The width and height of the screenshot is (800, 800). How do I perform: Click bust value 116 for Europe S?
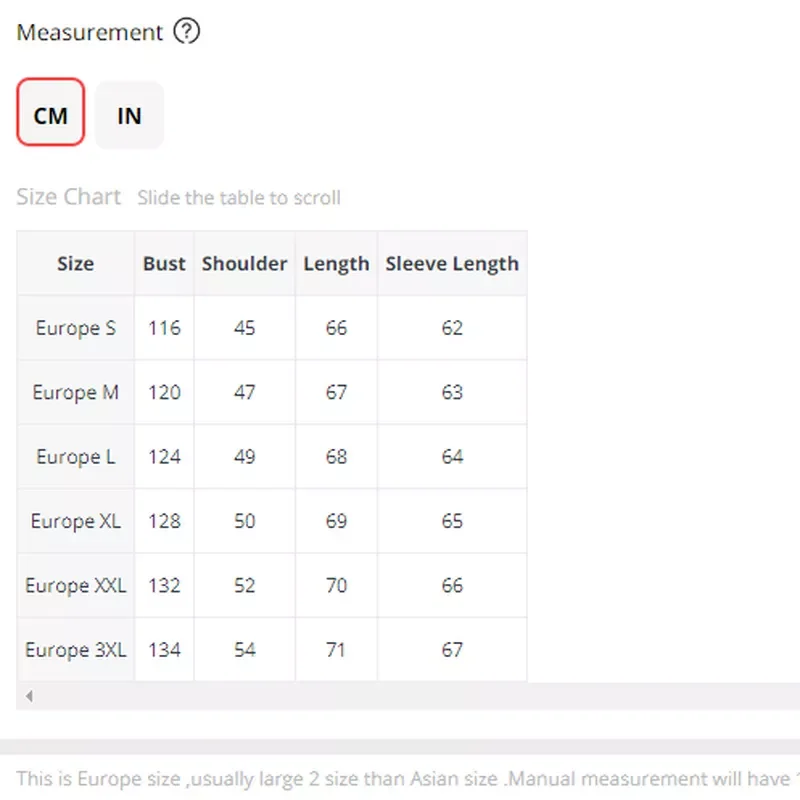click(164, 328)
